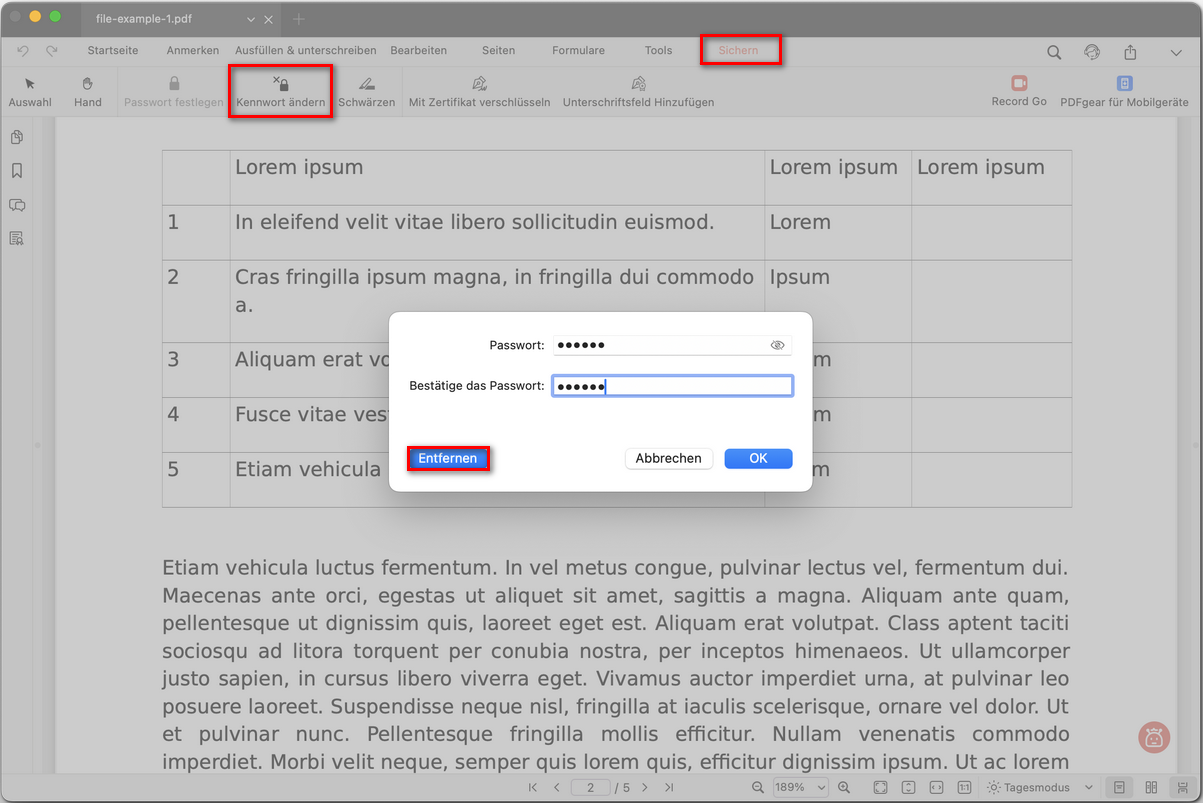The width and height of the screenshot is (1203, 803).
Task: Select the Hand tool
Action: [x=88, y=91]
